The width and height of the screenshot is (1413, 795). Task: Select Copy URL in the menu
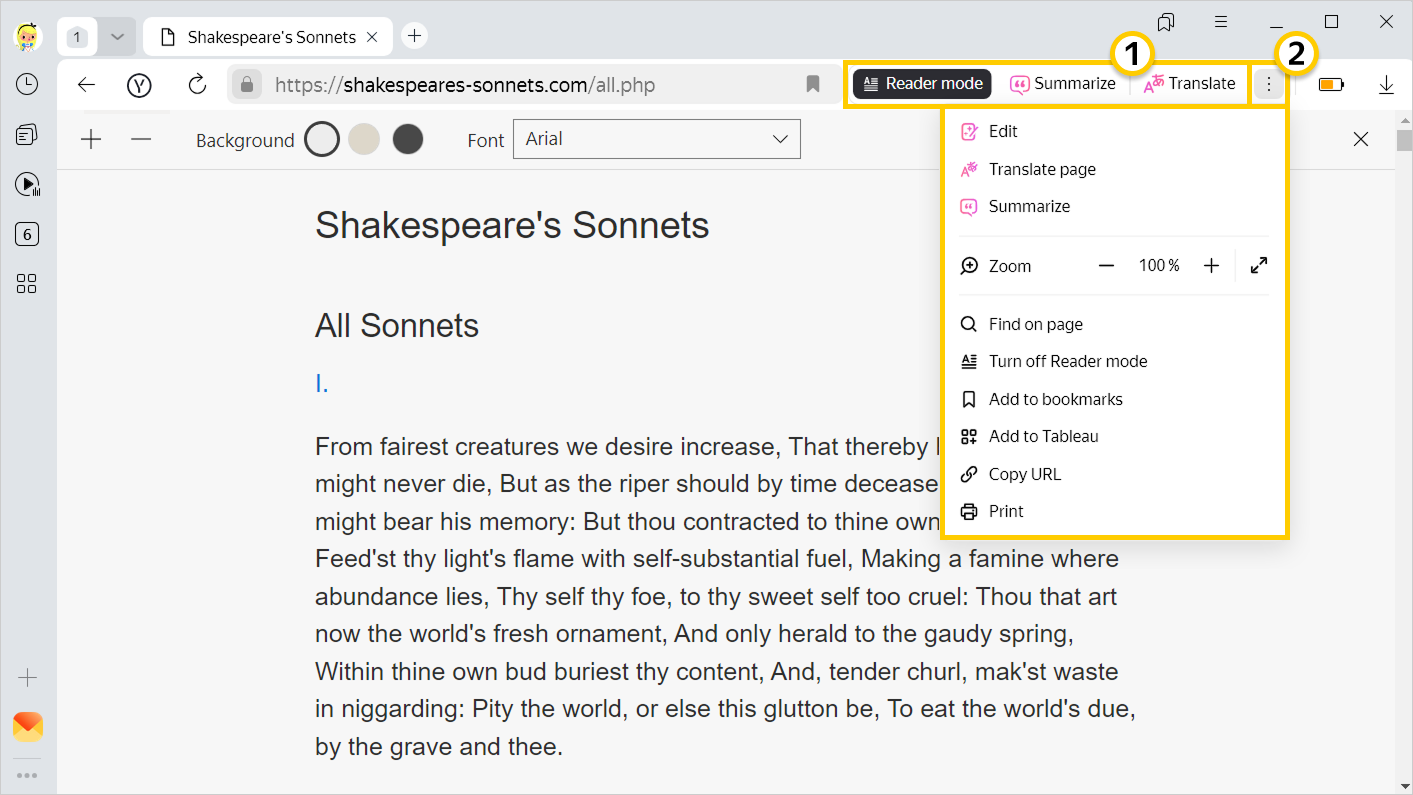[x=1024, y=474]
